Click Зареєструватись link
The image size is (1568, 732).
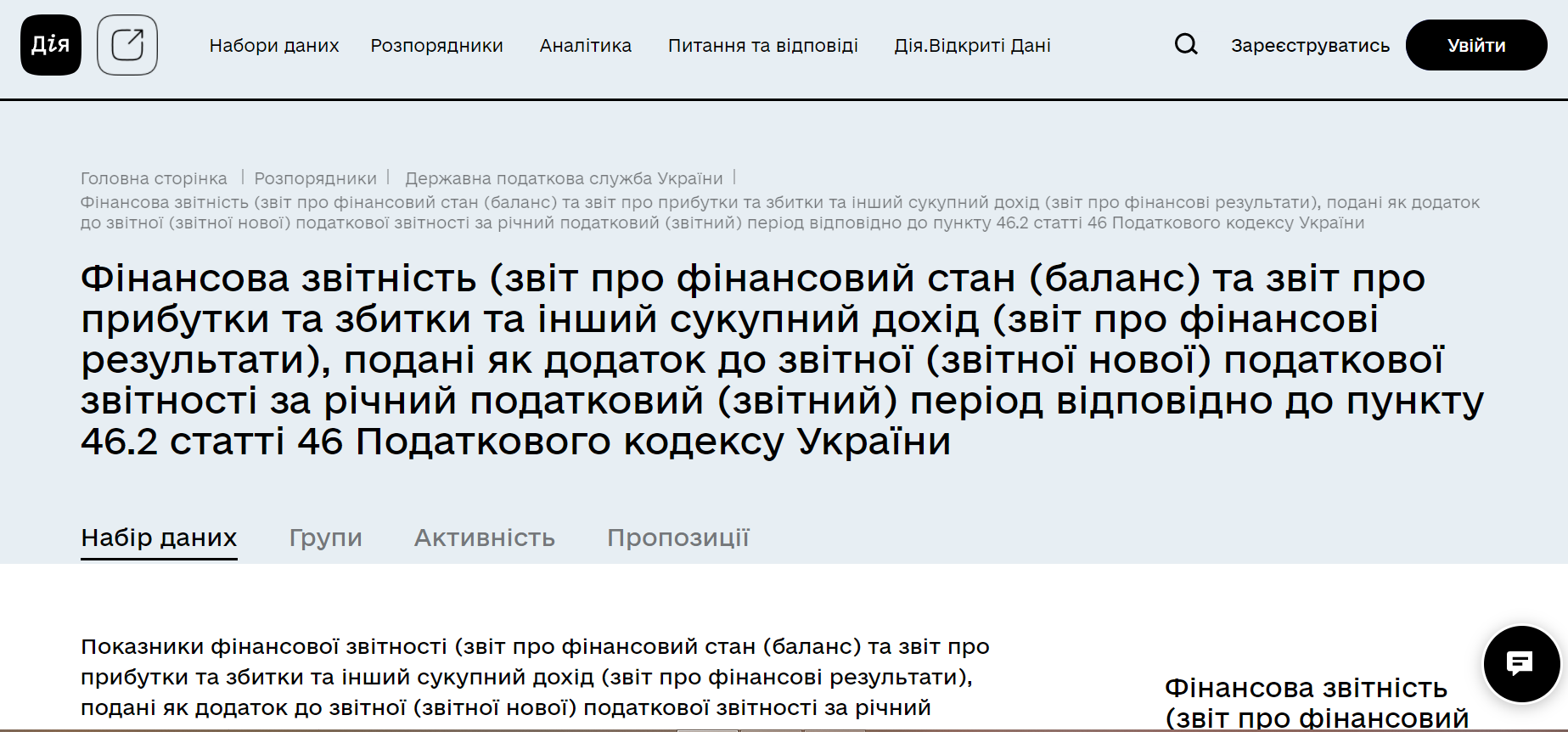coord(1311,46)
